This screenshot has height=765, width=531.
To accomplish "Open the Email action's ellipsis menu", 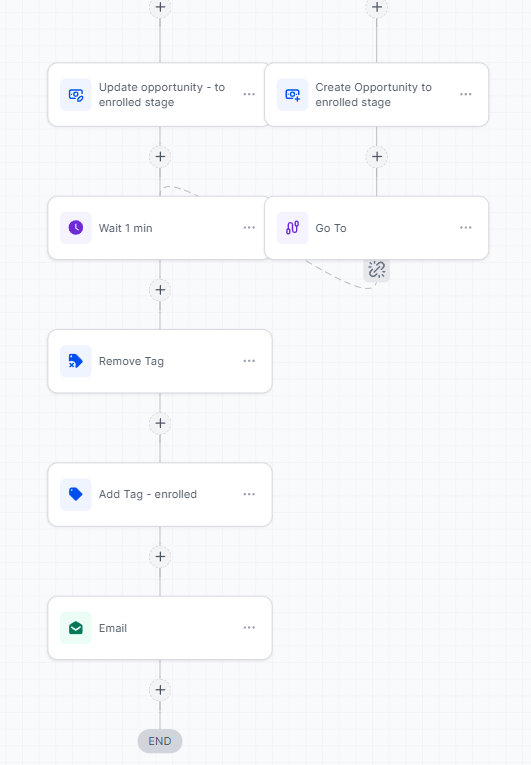I will (249, 627).
